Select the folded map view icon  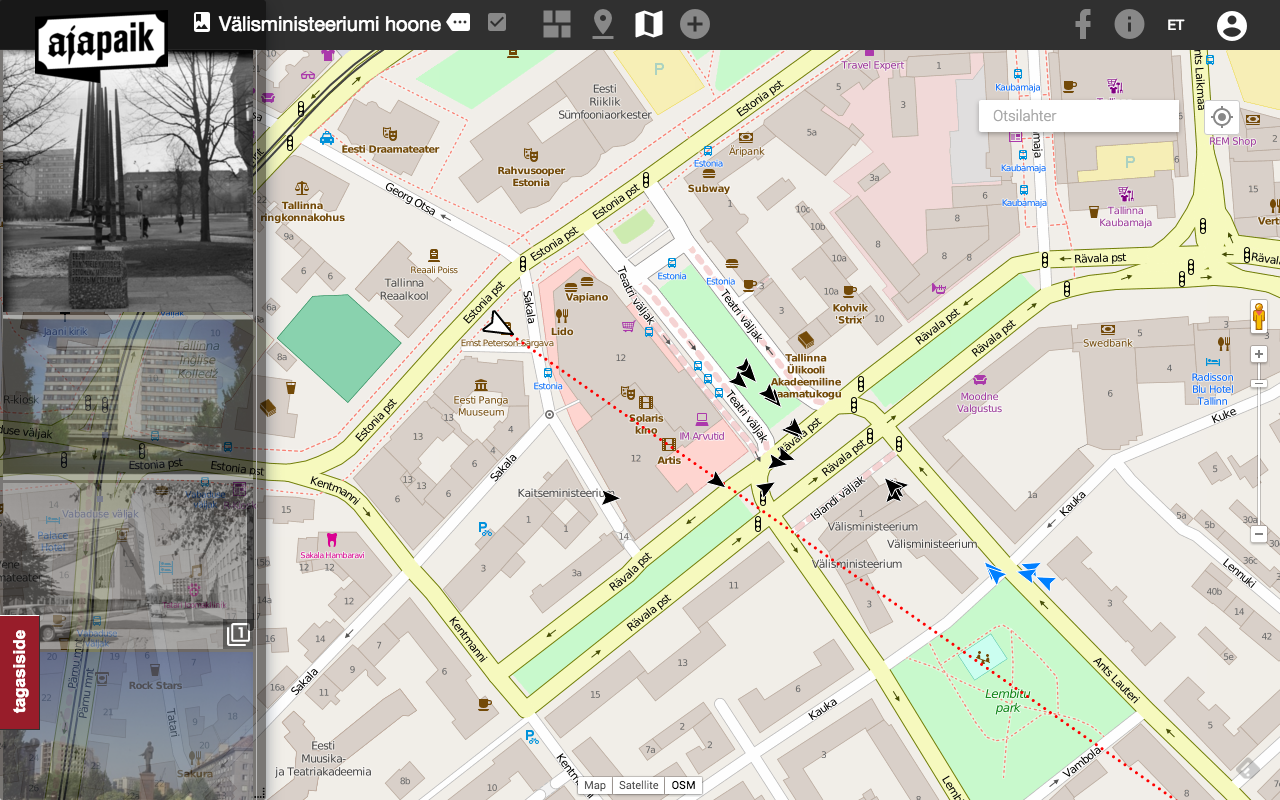click(649, 24)
